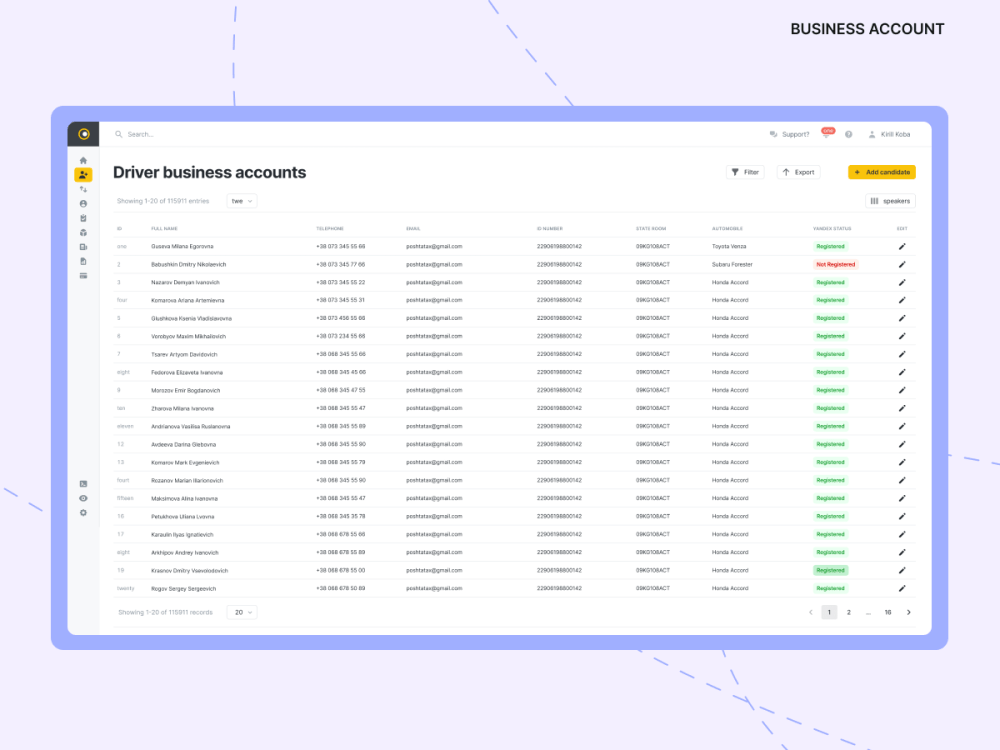Open the profile circle sidebar icon
Viewport: 1000px width, 750px height.
click(x=83, y=204)
